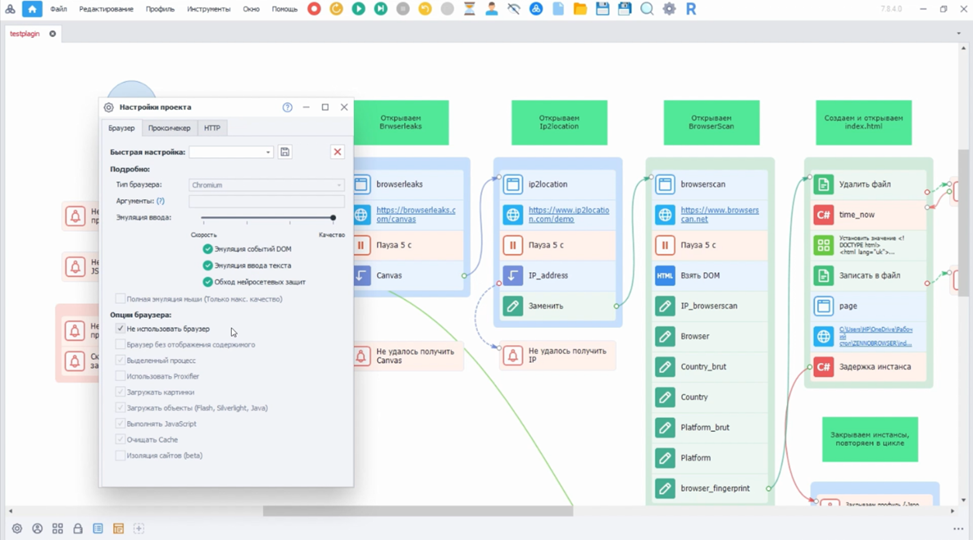
Task: Open the Тип браузера Chromium dropdown
Action: (266, 185)
